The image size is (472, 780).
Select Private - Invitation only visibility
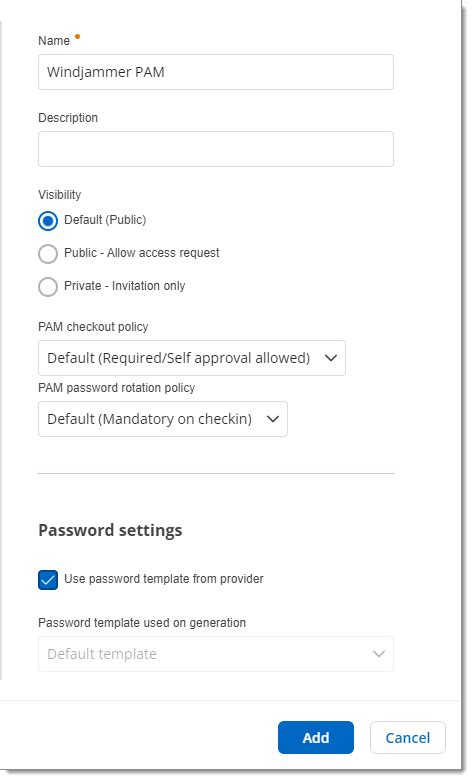click(48, 287)
